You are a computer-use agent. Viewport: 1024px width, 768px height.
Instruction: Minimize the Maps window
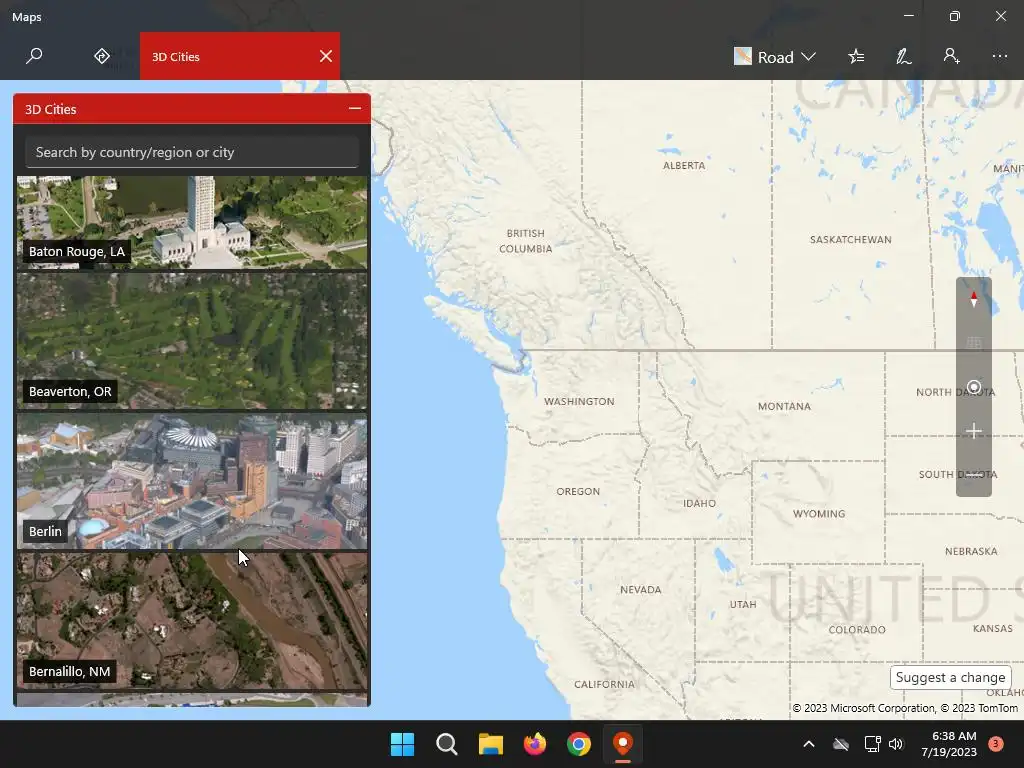pyautogui.click(x=908, y=16)
